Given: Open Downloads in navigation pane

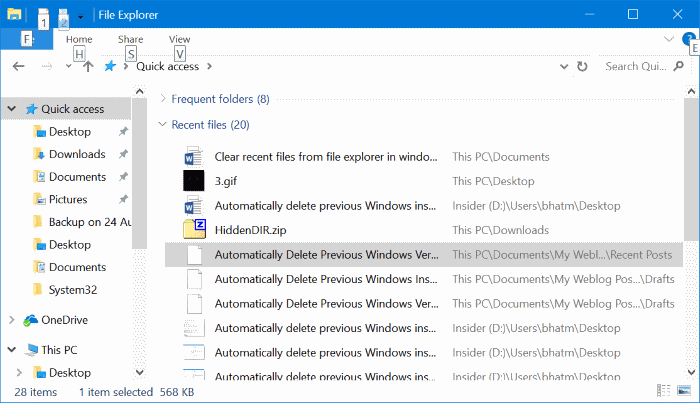Looking at the screenshot, I should point(77,154).
